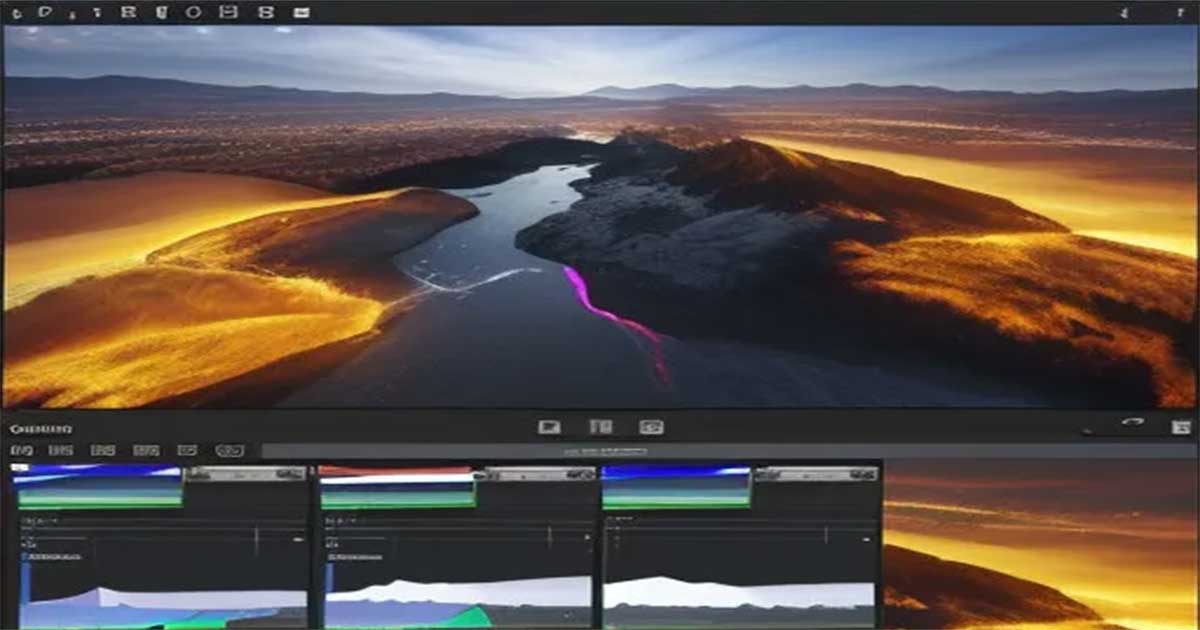Select the third small icon in the lower-left row
The width and height of the screenshot is (1200, 630).
pyautogui.click(x=103, y=451)
